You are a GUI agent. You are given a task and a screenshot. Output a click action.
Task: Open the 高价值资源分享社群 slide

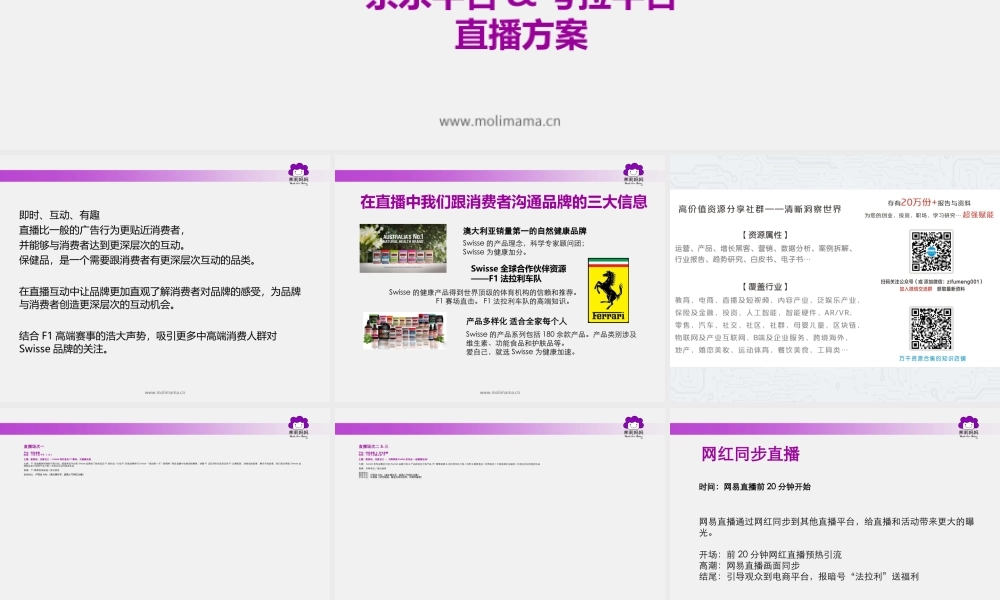point(834,278)
